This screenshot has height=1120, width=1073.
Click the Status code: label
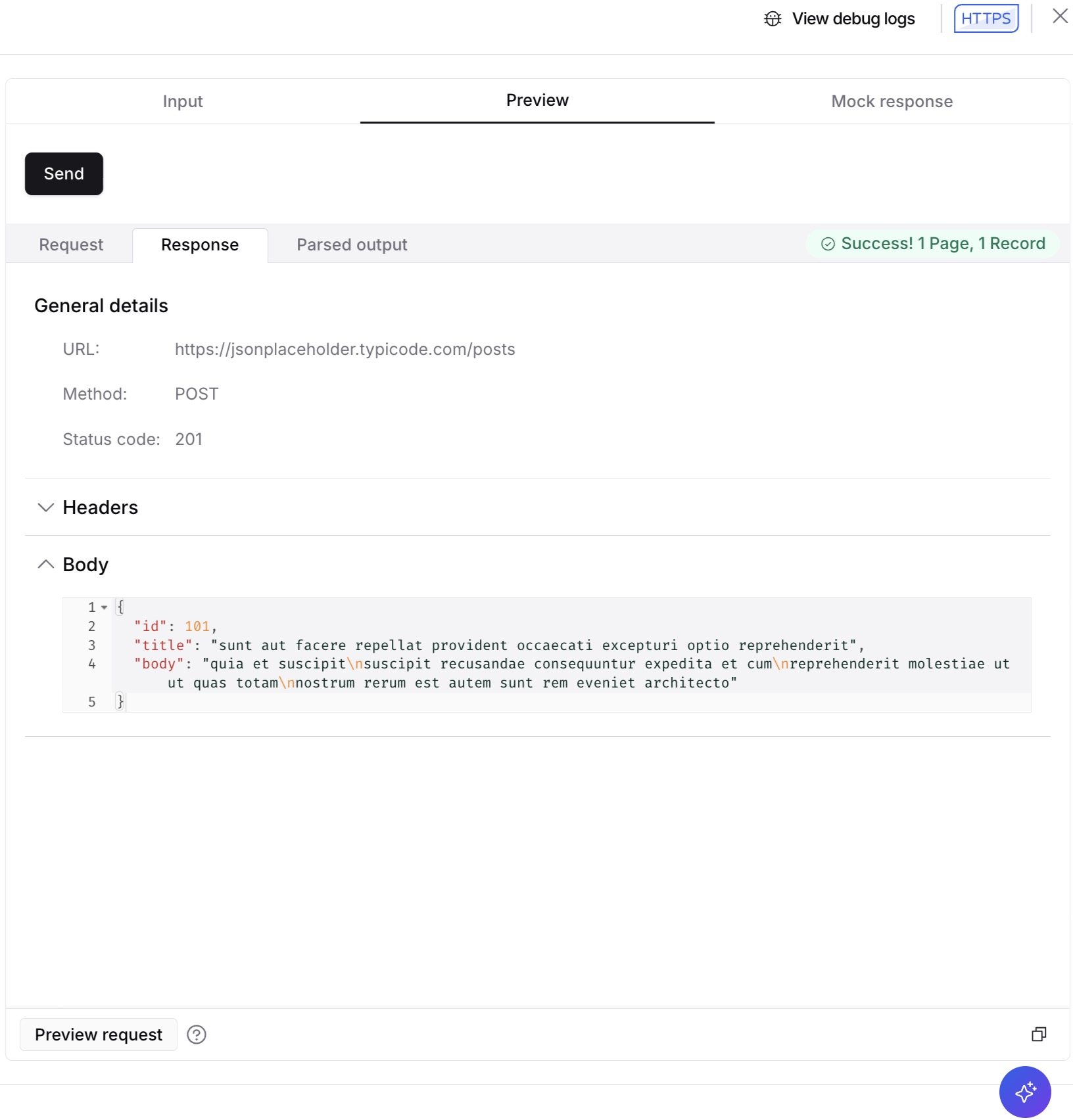111,439
